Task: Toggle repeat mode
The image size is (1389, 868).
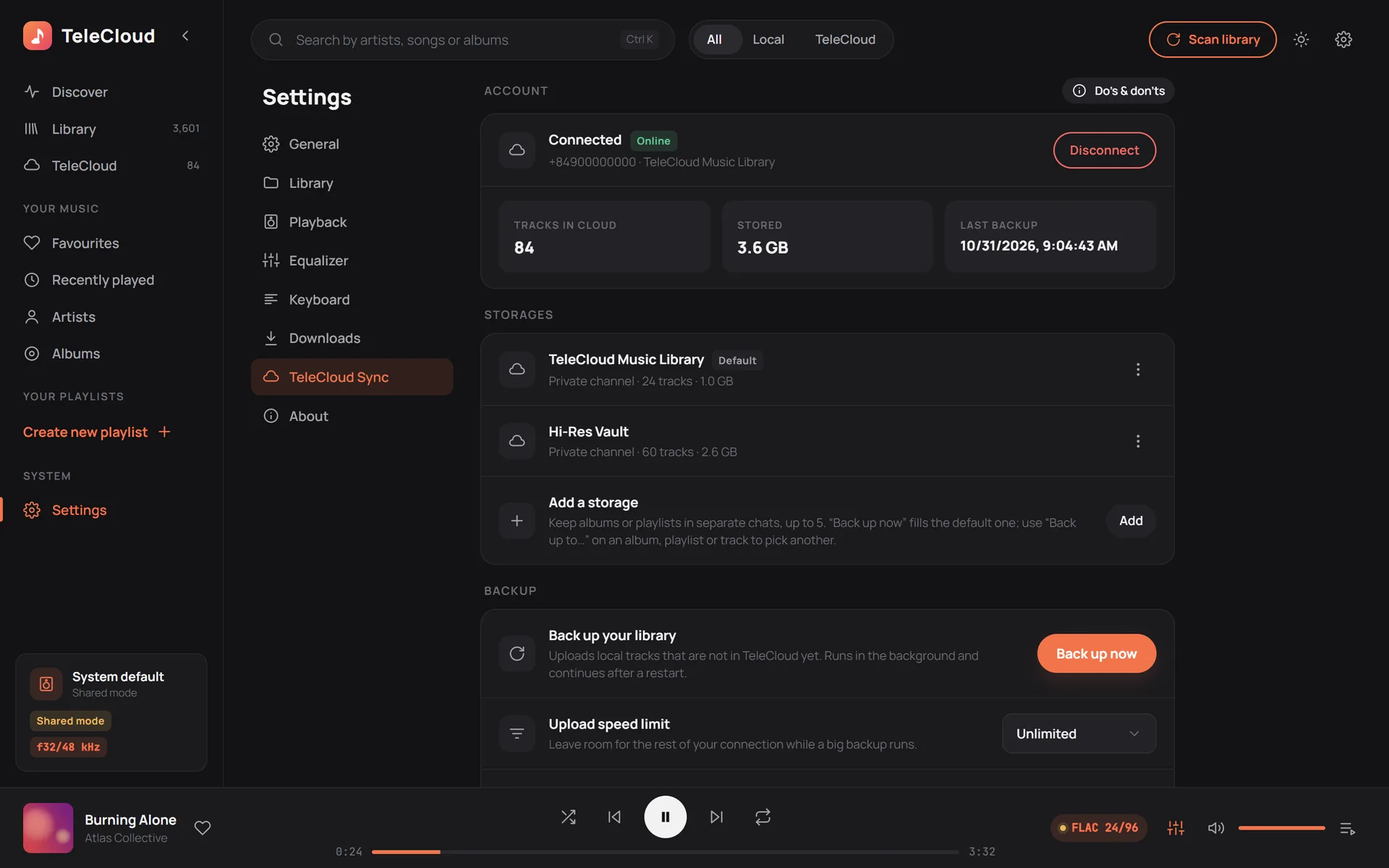Action: pos(763,817)
